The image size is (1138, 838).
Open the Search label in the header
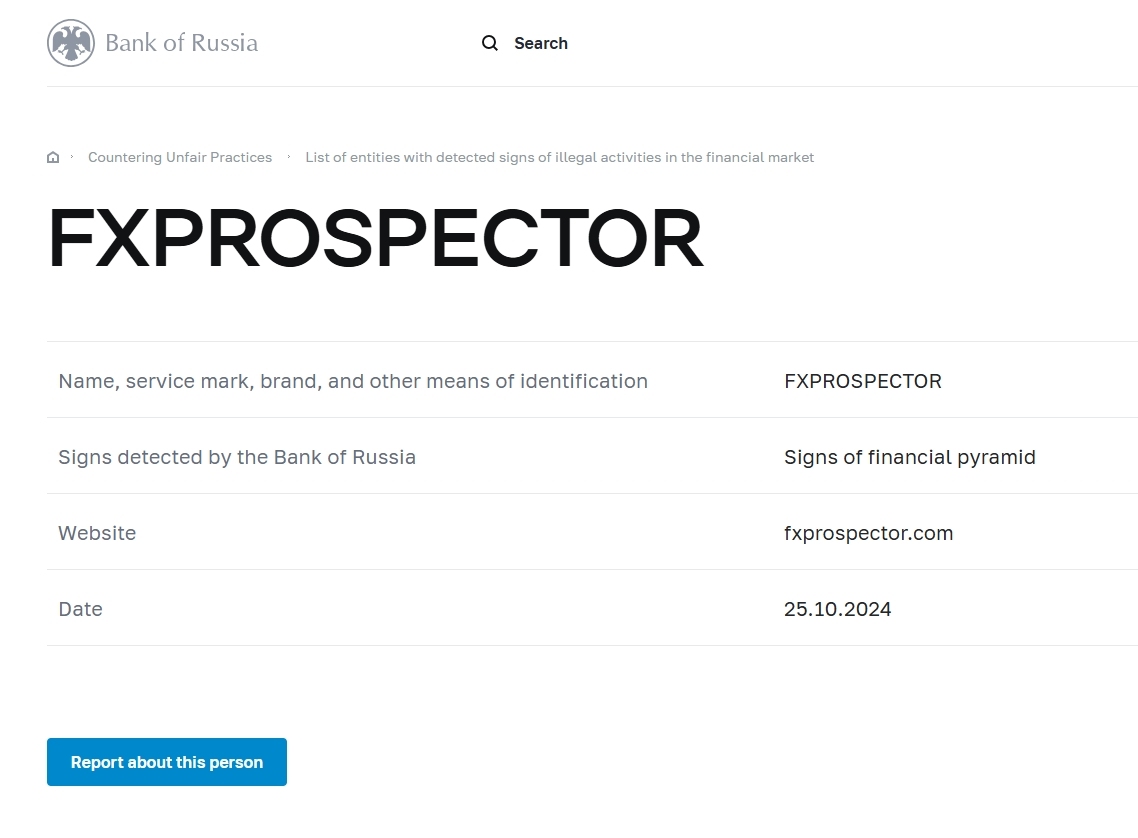click(x=540, y=43)
